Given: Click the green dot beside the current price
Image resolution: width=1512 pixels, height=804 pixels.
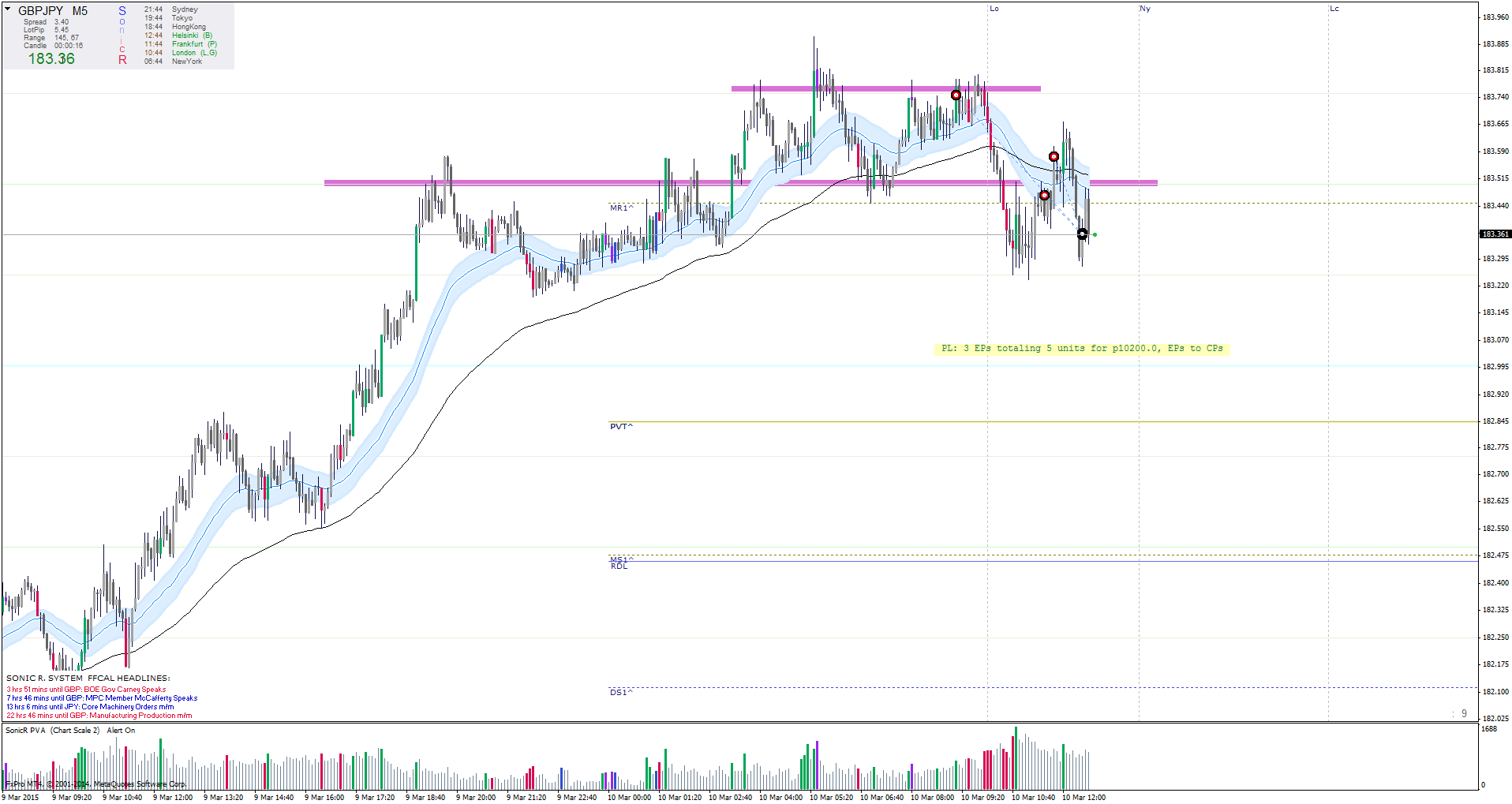Looking at the screenshot, I should pos(1095,234).
